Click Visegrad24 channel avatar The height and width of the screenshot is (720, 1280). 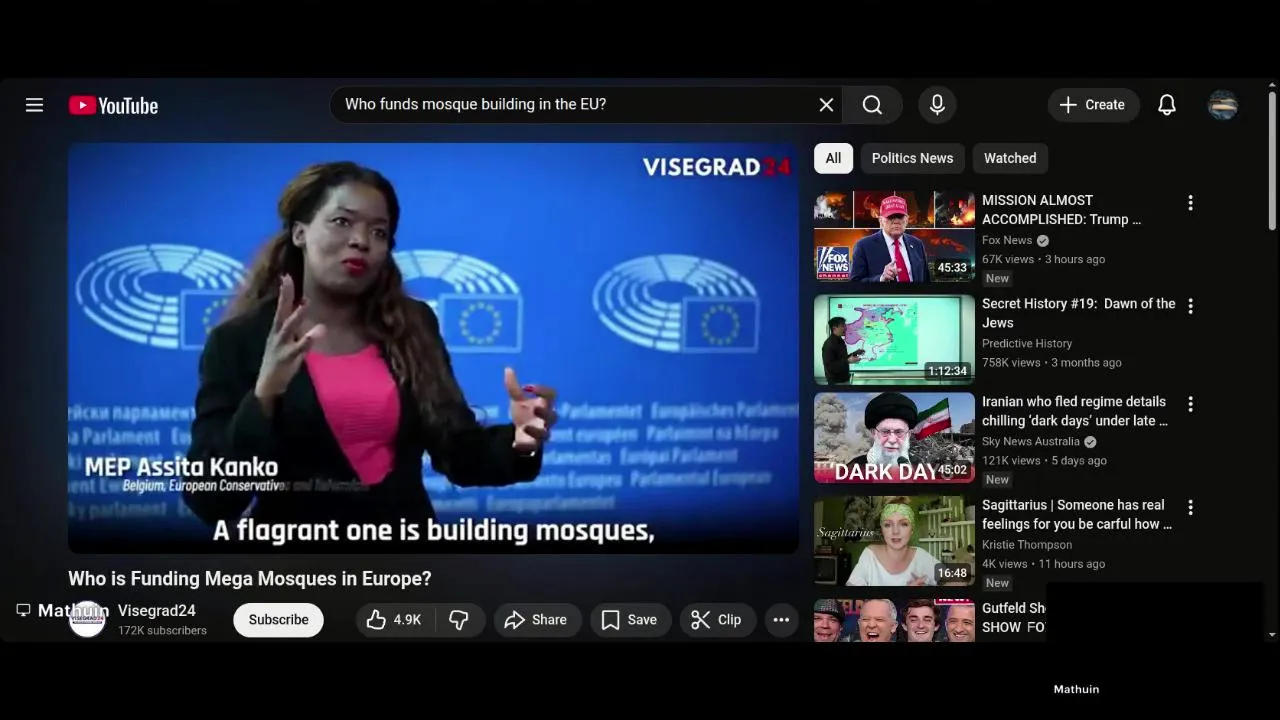pos(87,619)
